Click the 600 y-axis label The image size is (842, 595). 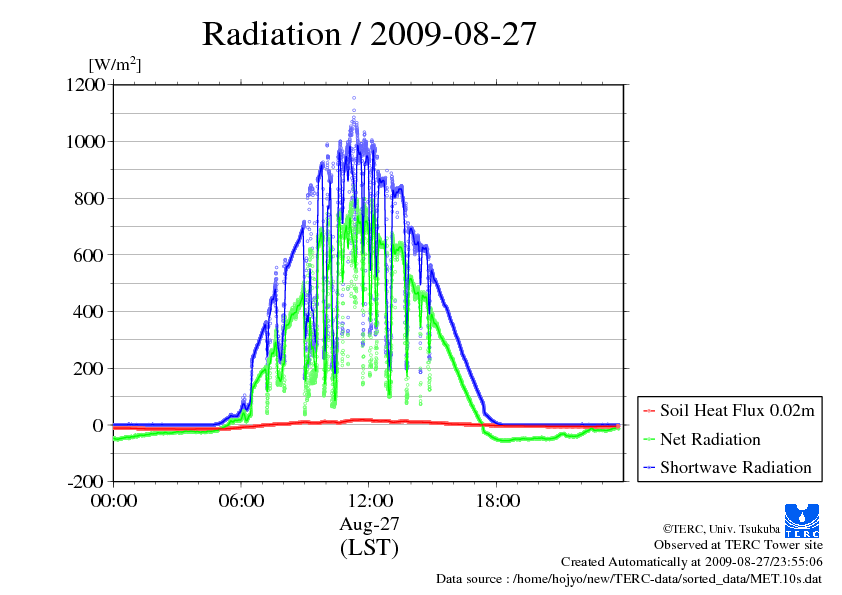[89, 255]
